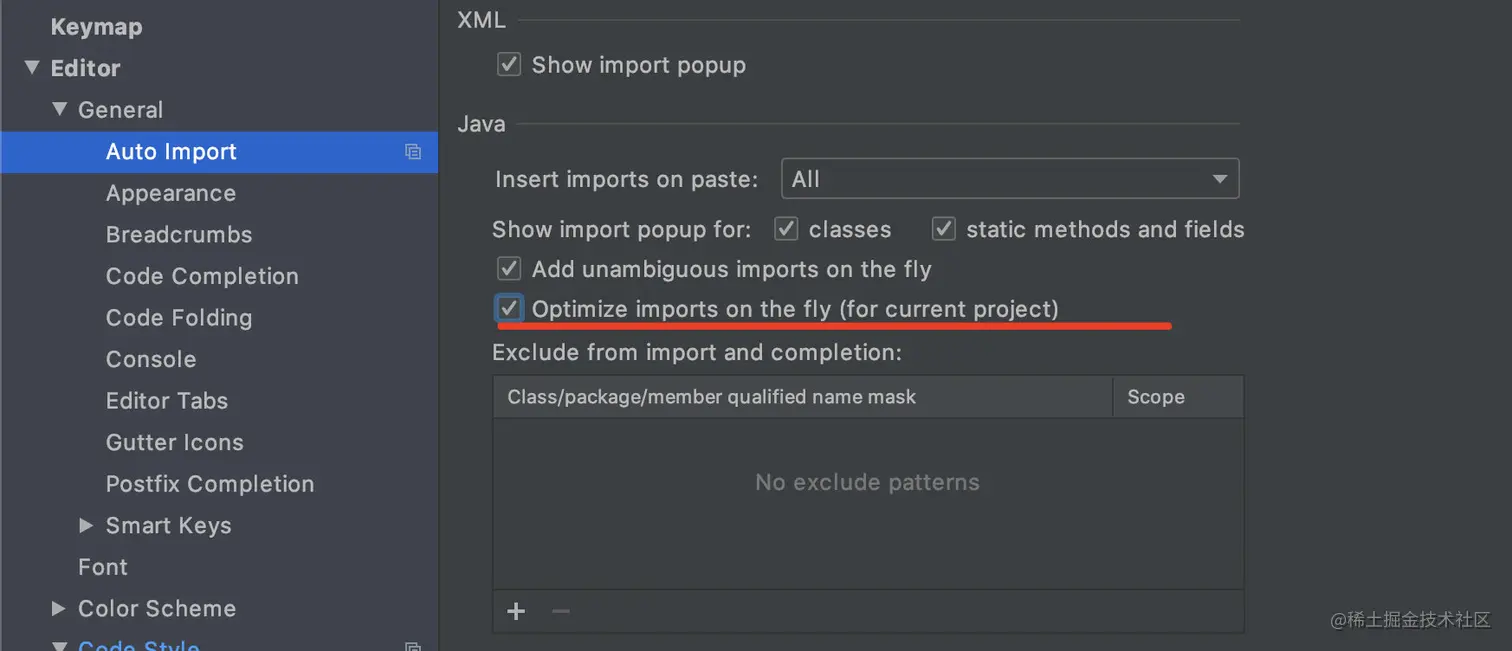Viewport: 1512px width, 651px height.
Task: Go to Editor Tabs settings
Action: 167,401
